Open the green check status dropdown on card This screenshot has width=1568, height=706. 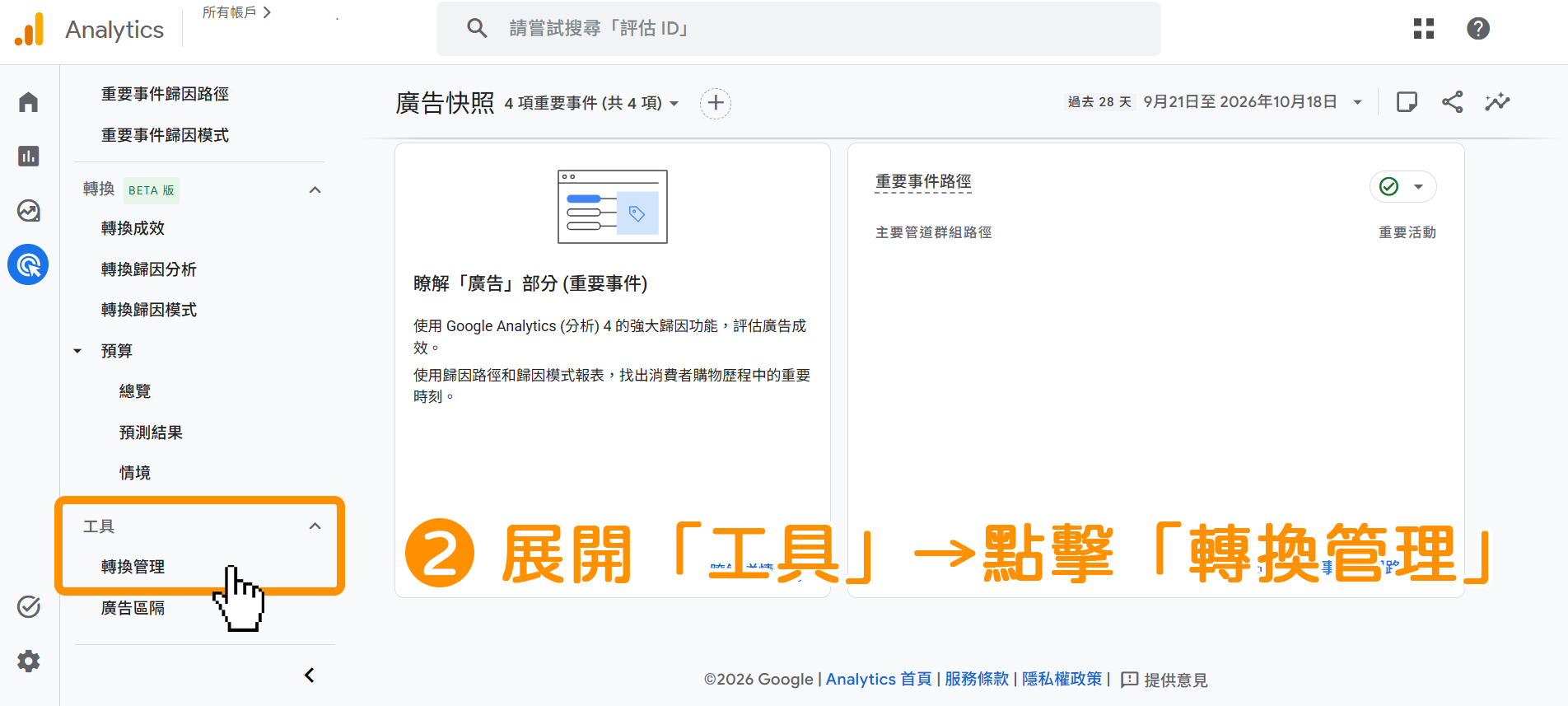[x=1403, y=186]
